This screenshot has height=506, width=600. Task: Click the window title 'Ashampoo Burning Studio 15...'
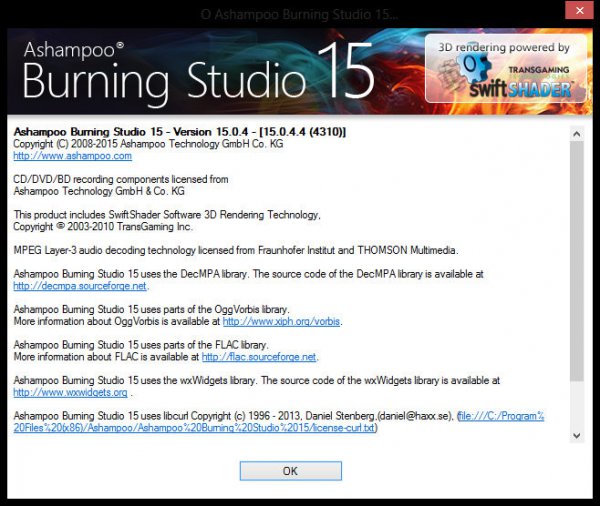300,15
